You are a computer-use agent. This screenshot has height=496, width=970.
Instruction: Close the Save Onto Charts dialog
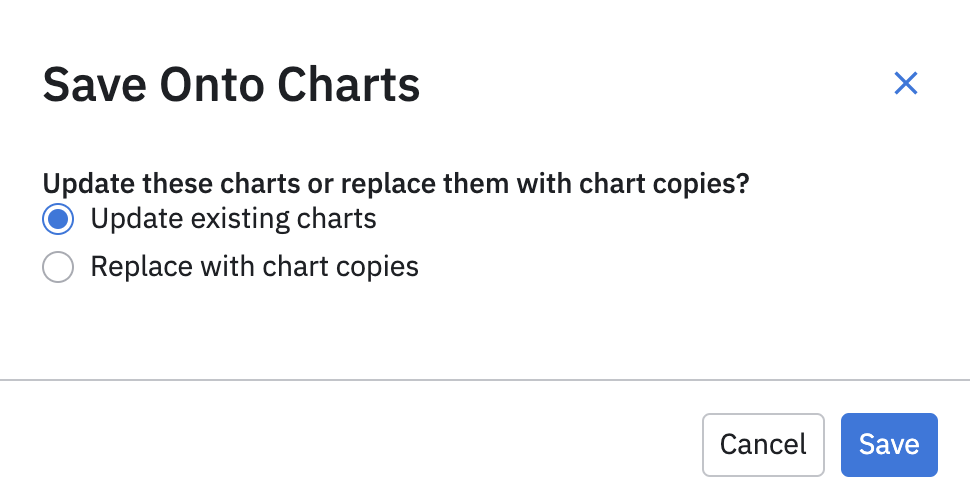pos(905,83)
